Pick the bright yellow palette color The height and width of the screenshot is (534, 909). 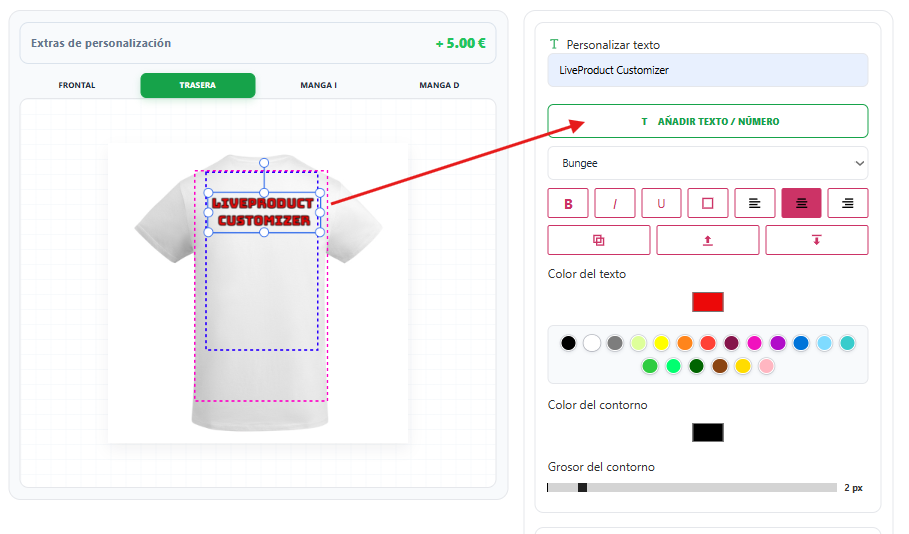[661, 343]
